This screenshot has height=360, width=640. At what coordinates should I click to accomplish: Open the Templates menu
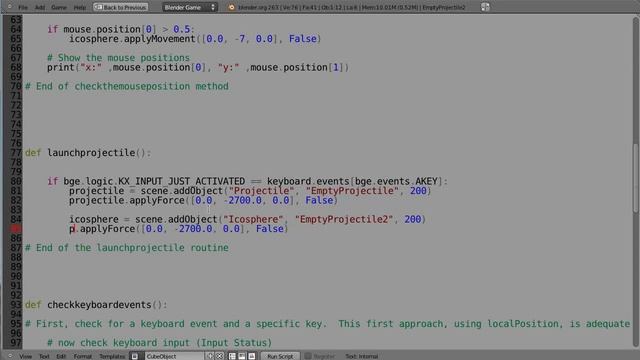click(x=112, y=356)
